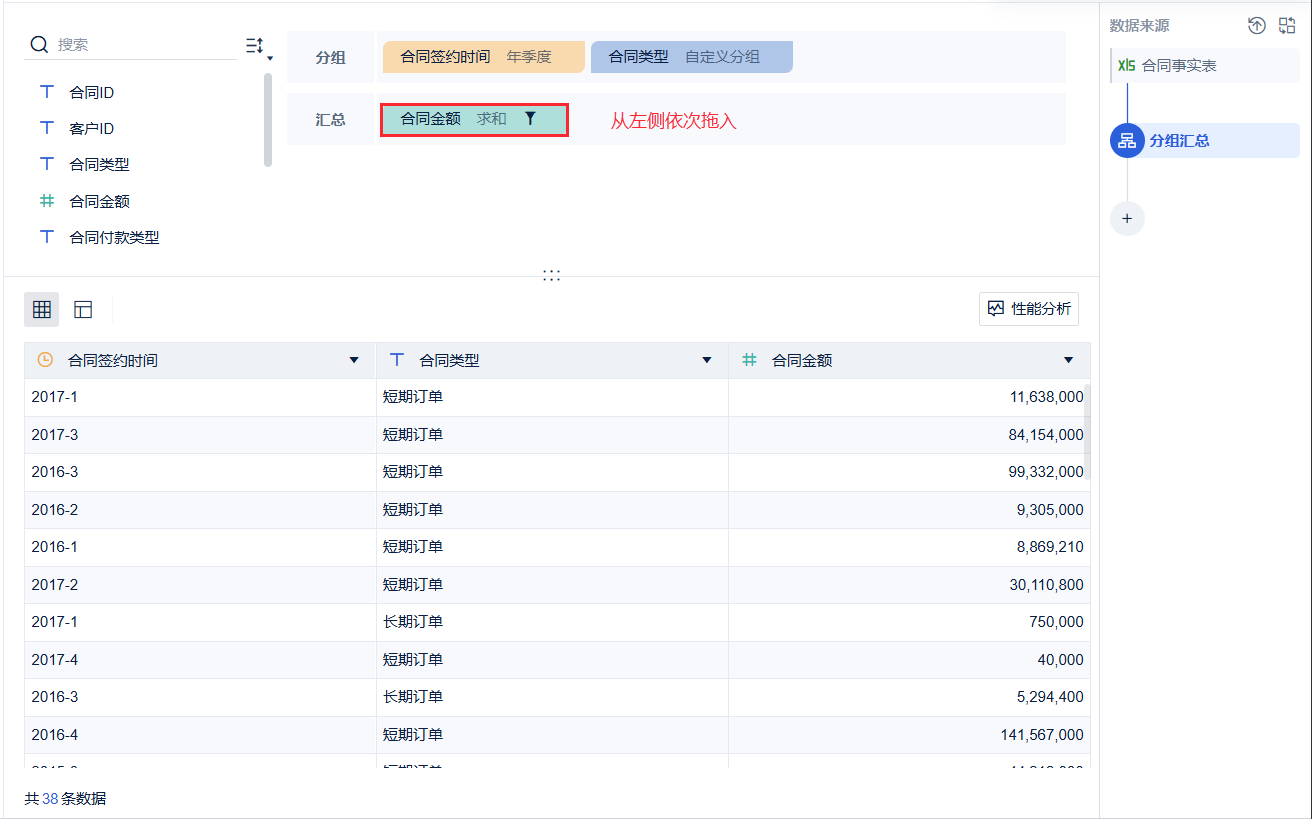Switch to the layout structure view icon
This screenshot has width=1312, height=819.
pos(83,309)
